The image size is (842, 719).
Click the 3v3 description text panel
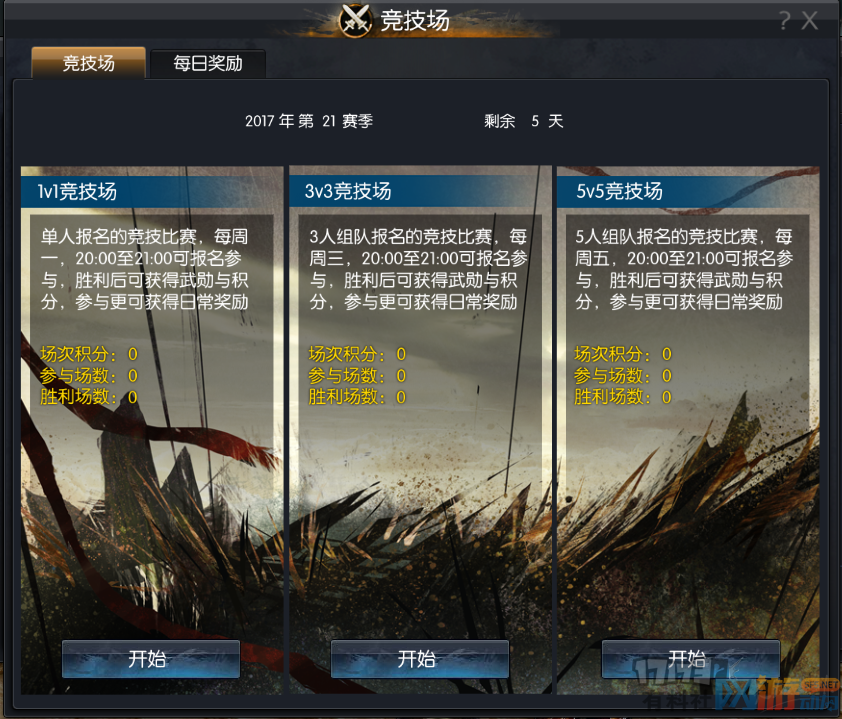418,269
